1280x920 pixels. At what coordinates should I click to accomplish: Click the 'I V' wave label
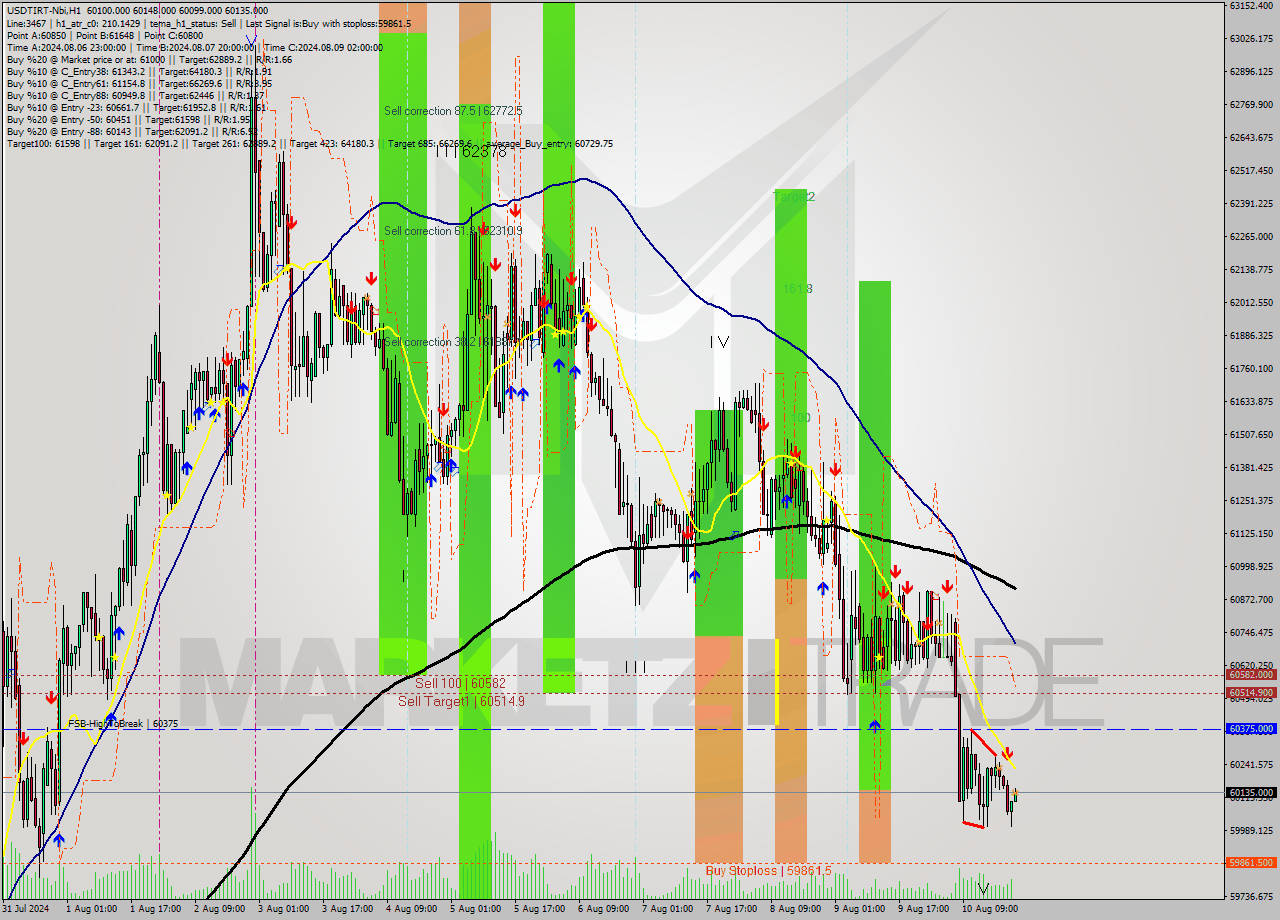pyautogui.click(x=719, y=342)
